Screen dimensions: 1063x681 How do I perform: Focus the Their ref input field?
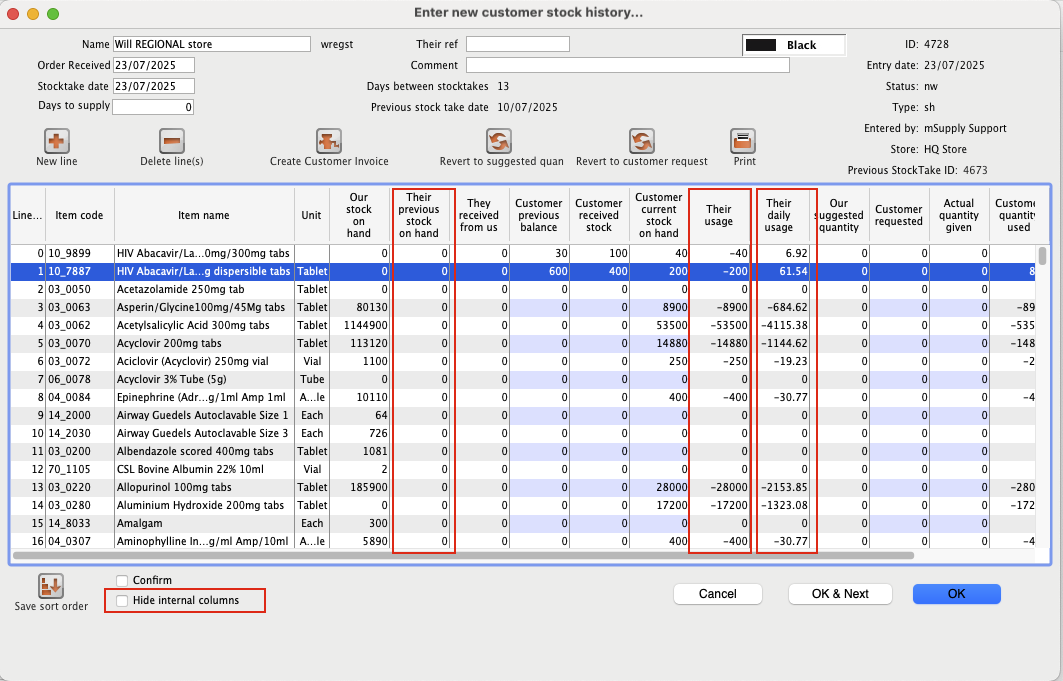point(517,44)
